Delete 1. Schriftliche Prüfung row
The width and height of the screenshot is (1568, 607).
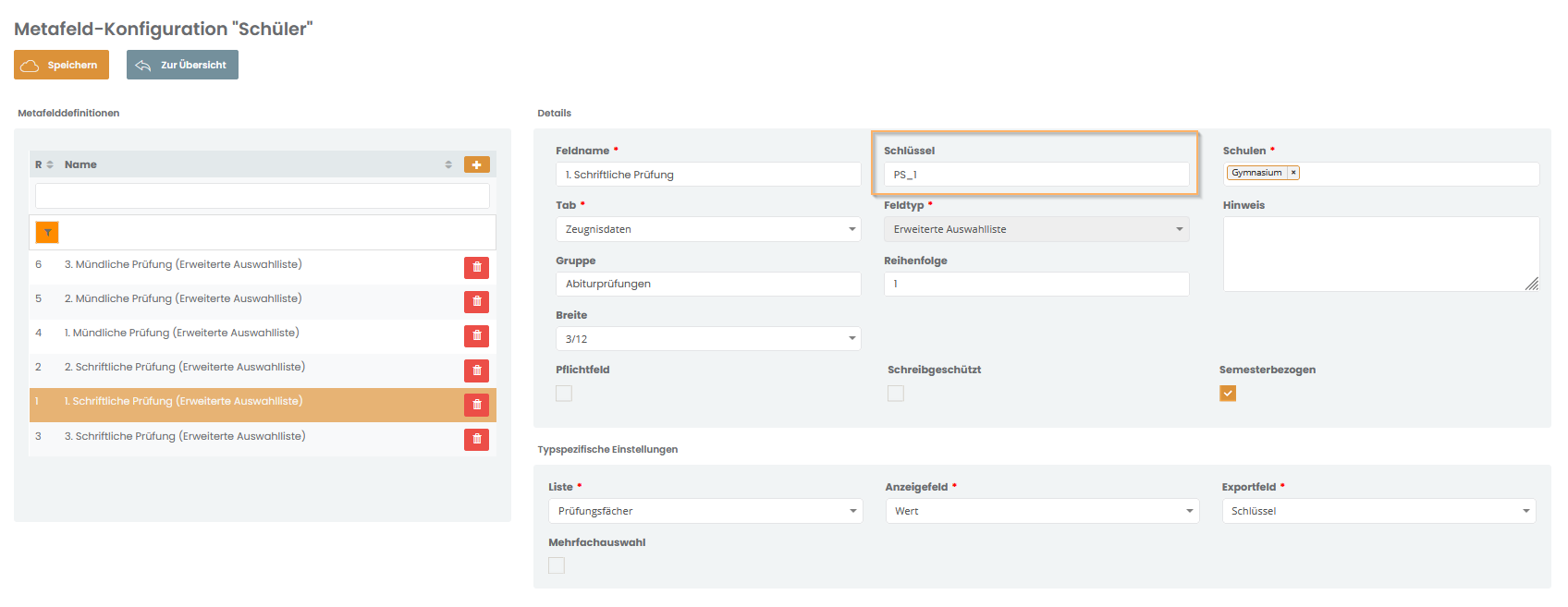[x=476, y=405]
